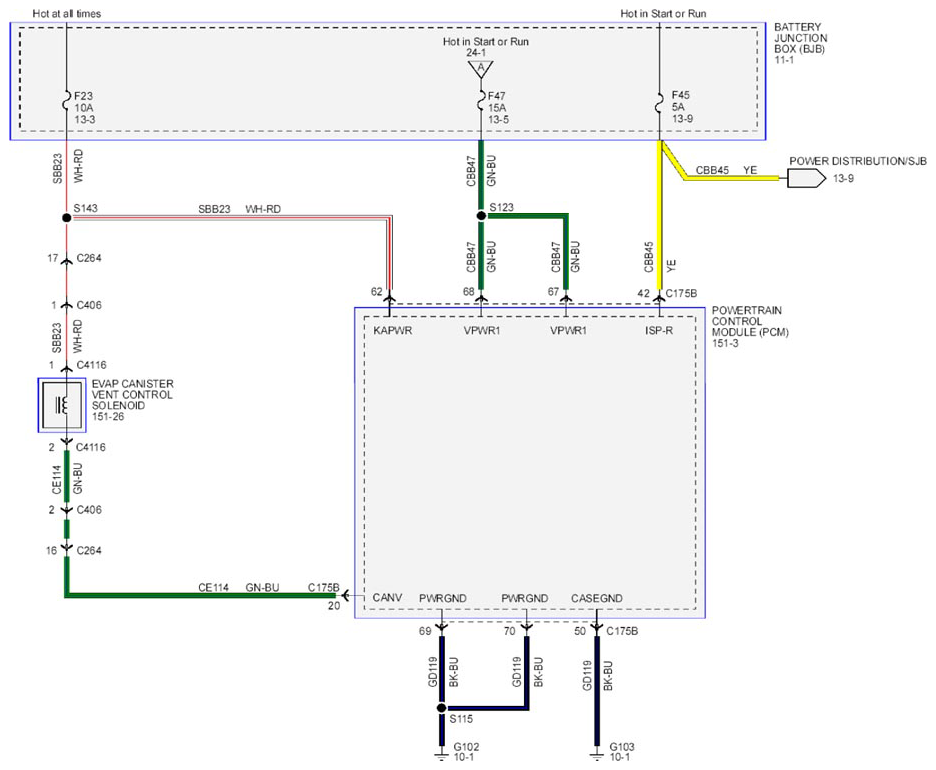Click the '13-3' reference text
Image resolution: width=936 pixels, height=770 pixels.
pyautogui.click(x=84, y=119)
